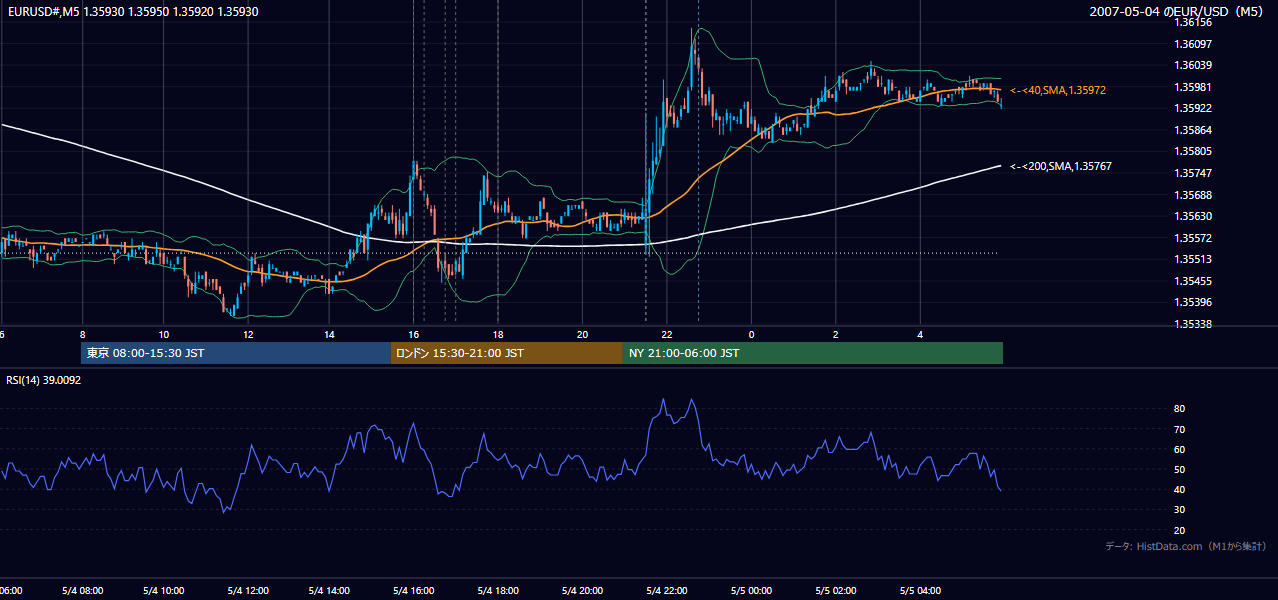Click price axis label 1.35981
Viewport: 1278px width, 600px height.
pos(1193,87)
